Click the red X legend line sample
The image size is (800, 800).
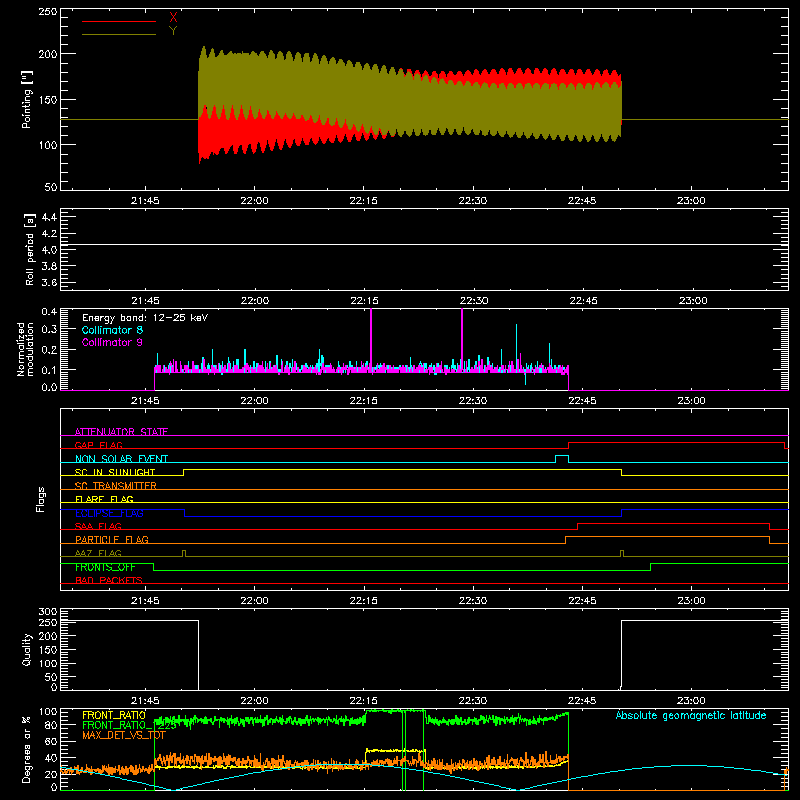(119, 21)
